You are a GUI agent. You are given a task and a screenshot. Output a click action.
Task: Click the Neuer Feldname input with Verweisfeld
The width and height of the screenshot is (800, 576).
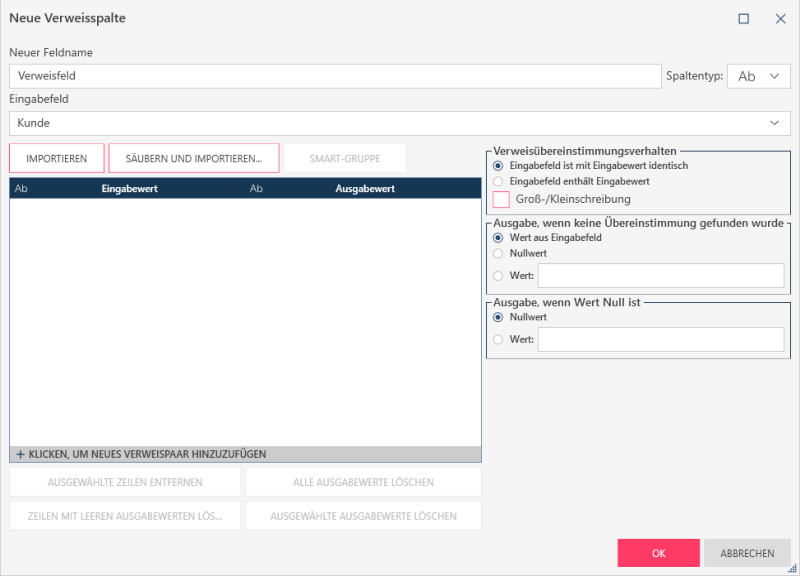pyautogui.click(x=335, y=76)
